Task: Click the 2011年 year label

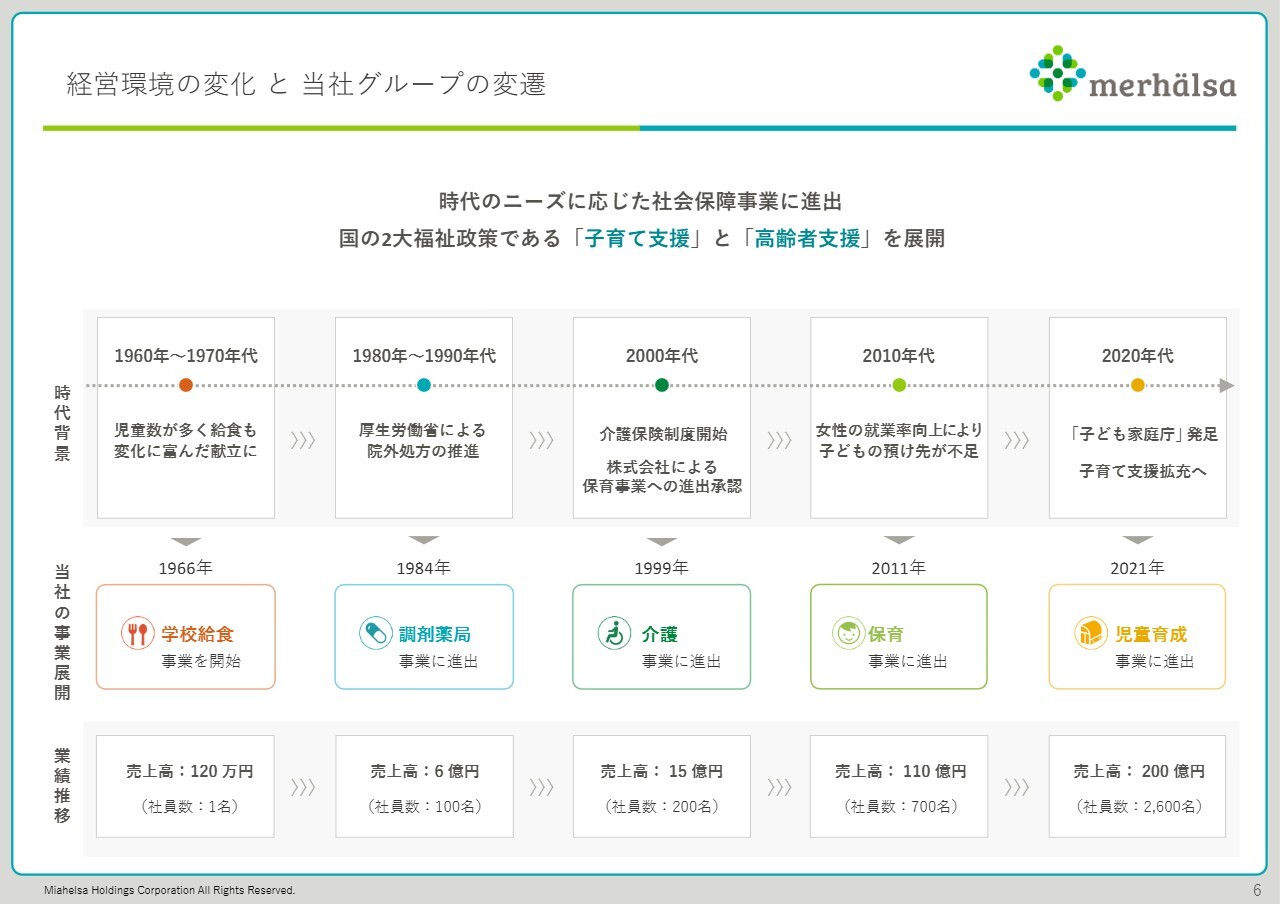Action: [x=899, y=568]
